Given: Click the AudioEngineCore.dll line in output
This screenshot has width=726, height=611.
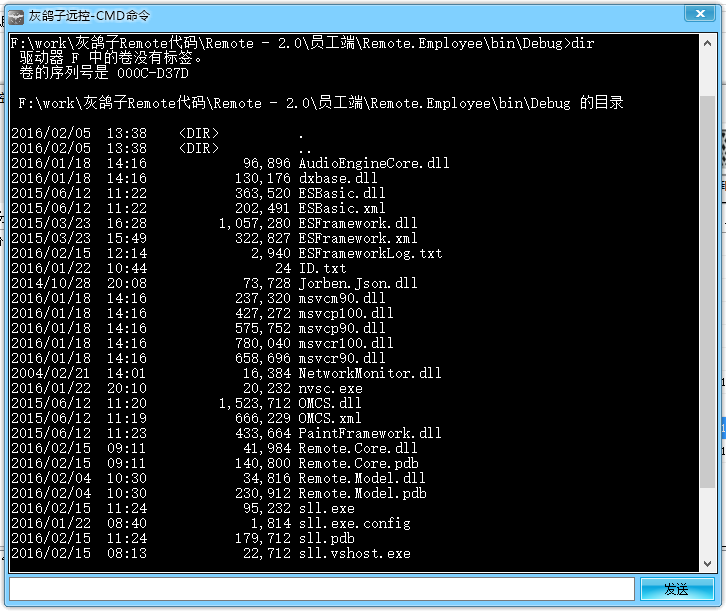Looking at the screenshot, I should pos(373,163).
